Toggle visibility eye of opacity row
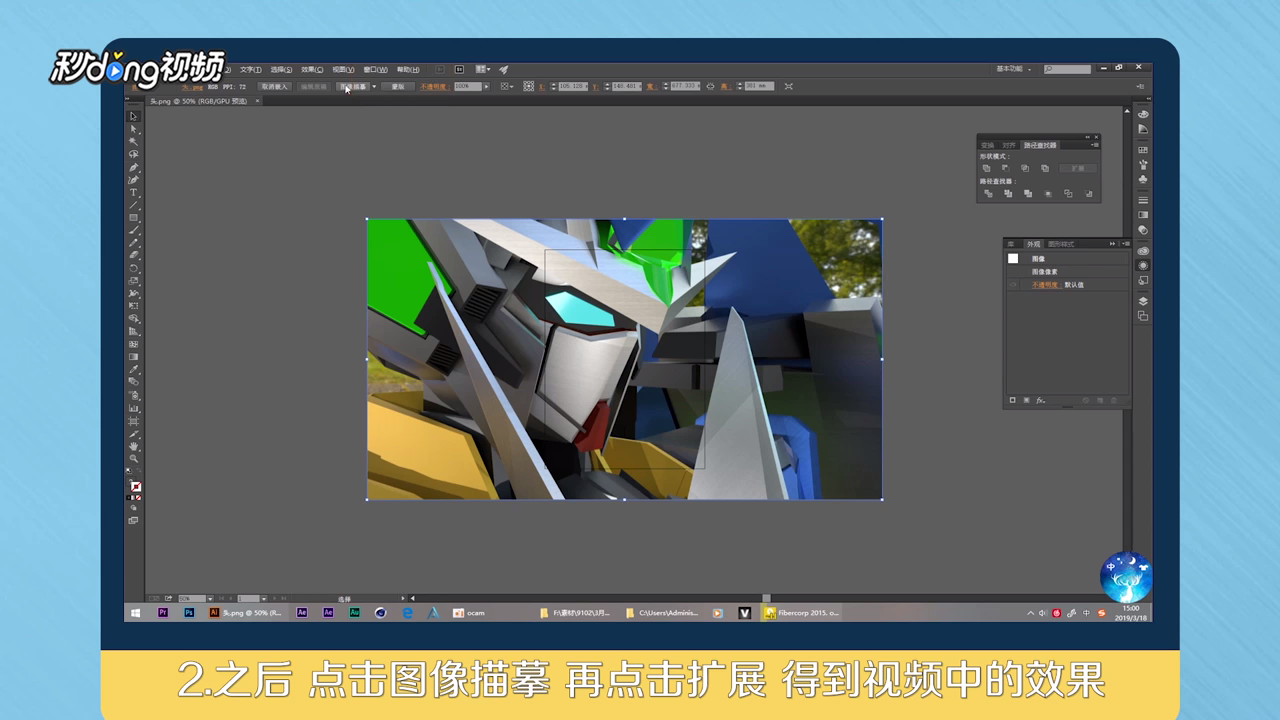Viewport: 1280px width, 720px height. (x=1013, y=285)
